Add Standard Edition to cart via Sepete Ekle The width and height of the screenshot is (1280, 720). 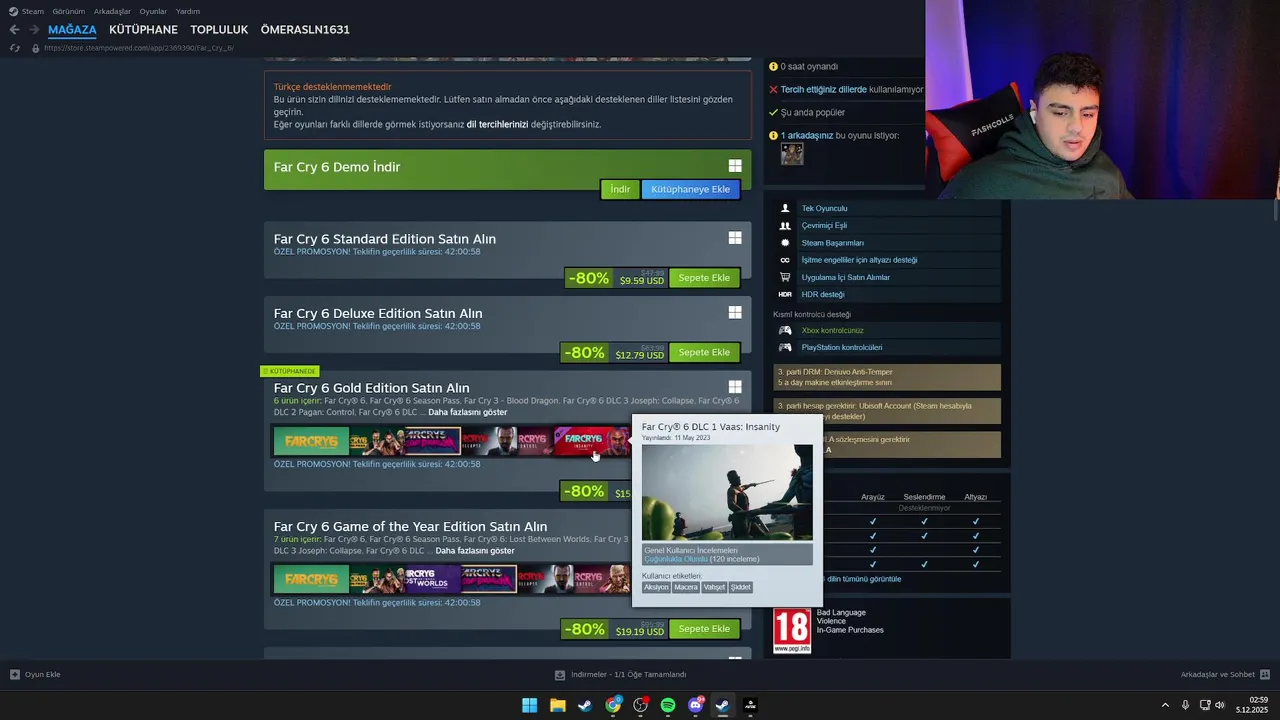(x=704, y=278)
